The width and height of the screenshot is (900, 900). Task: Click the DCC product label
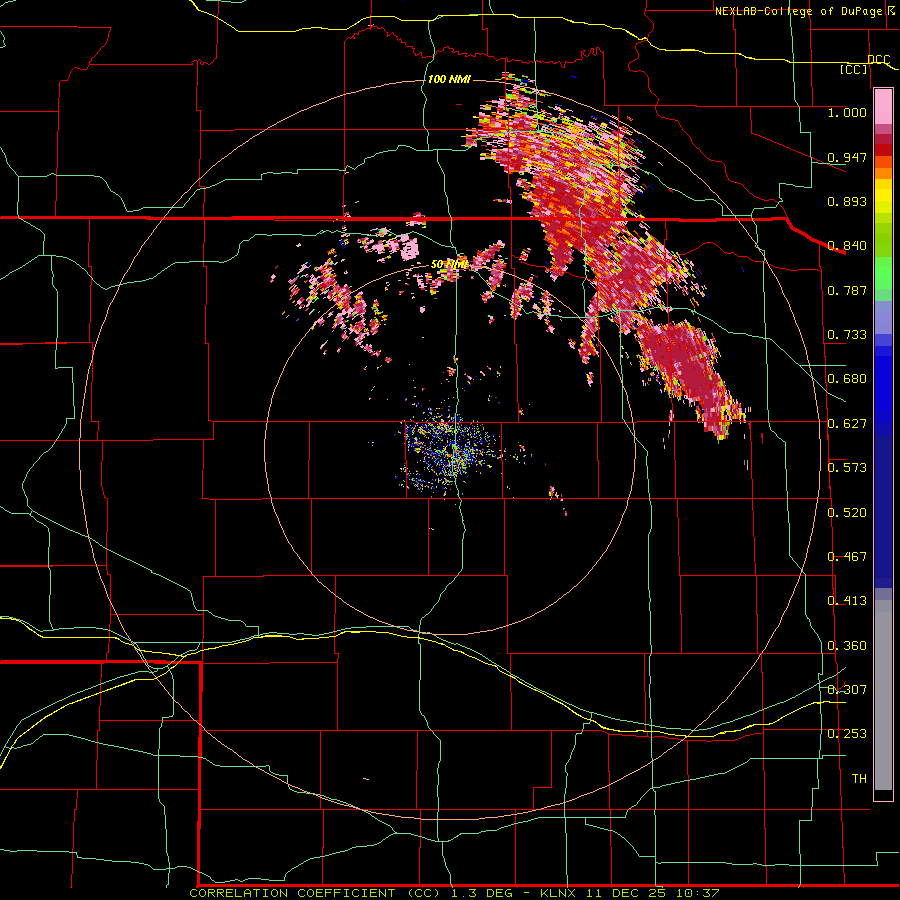pyautogui.click(x=879, y=60)
